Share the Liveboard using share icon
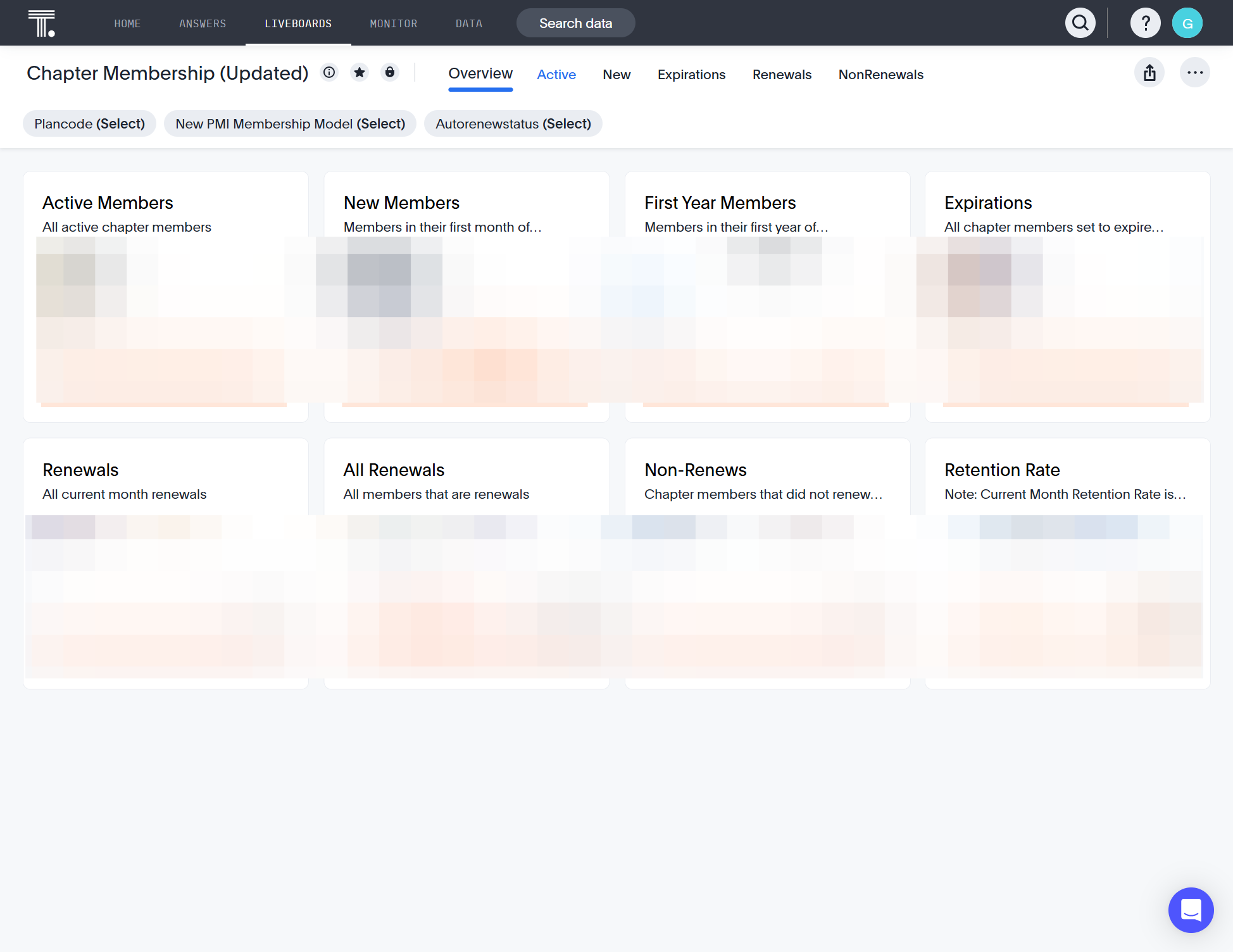 (x=1149, y=73)
